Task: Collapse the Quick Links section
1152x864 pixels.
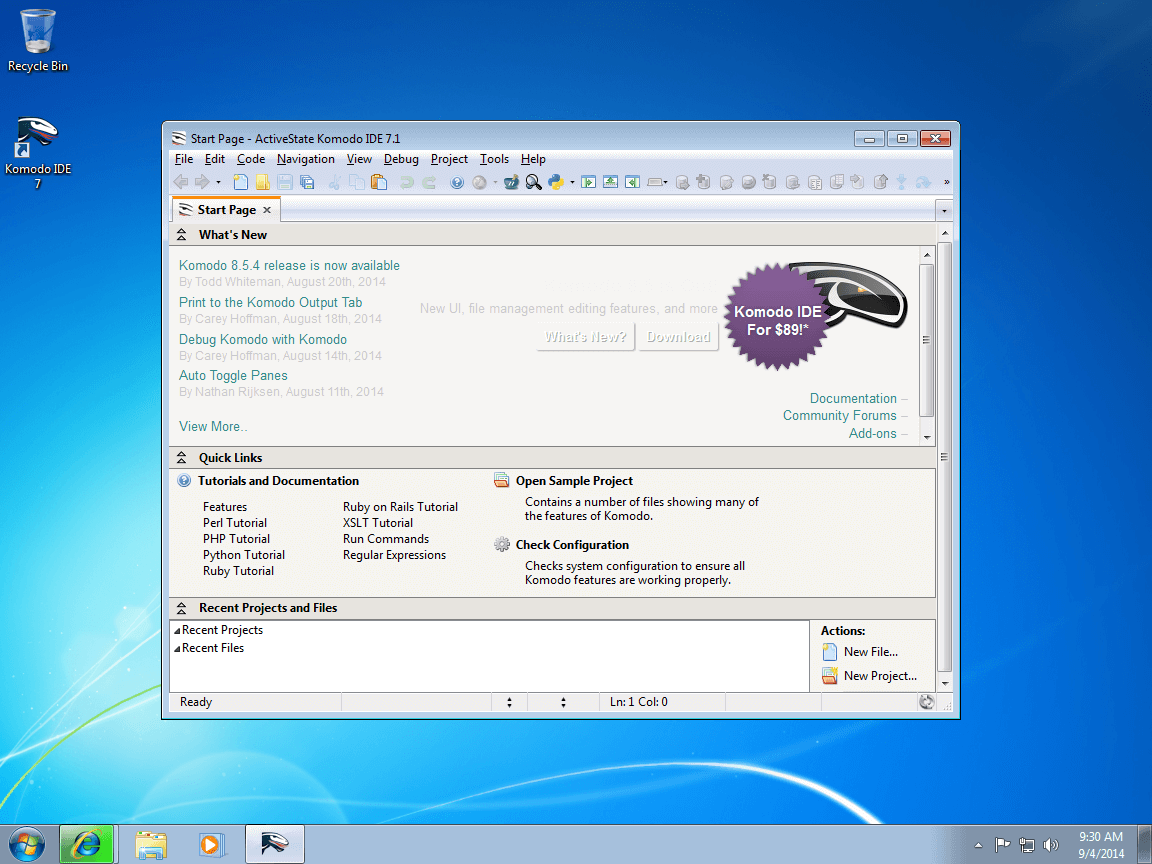Action: coord(181,458)
